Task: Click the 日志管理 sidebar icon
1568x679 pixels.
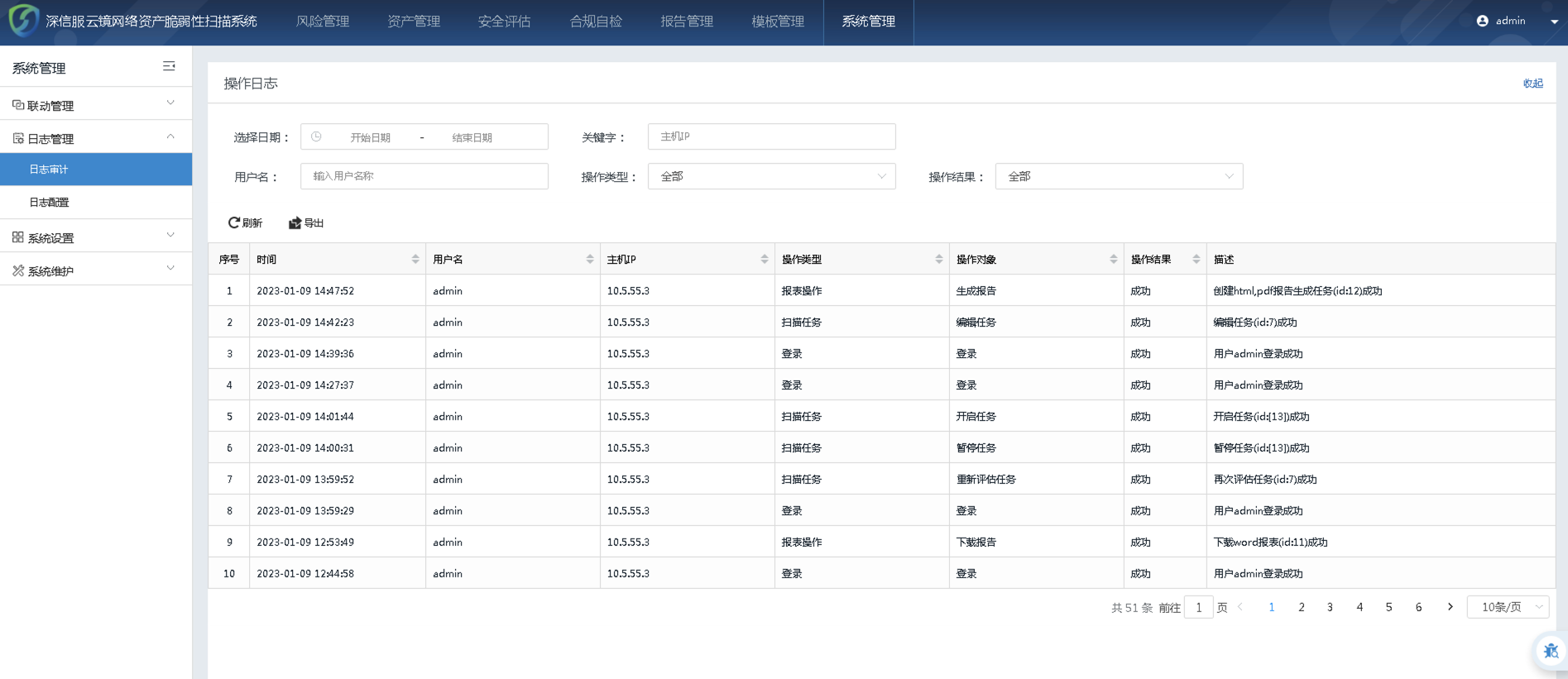Action: (18, 138)
